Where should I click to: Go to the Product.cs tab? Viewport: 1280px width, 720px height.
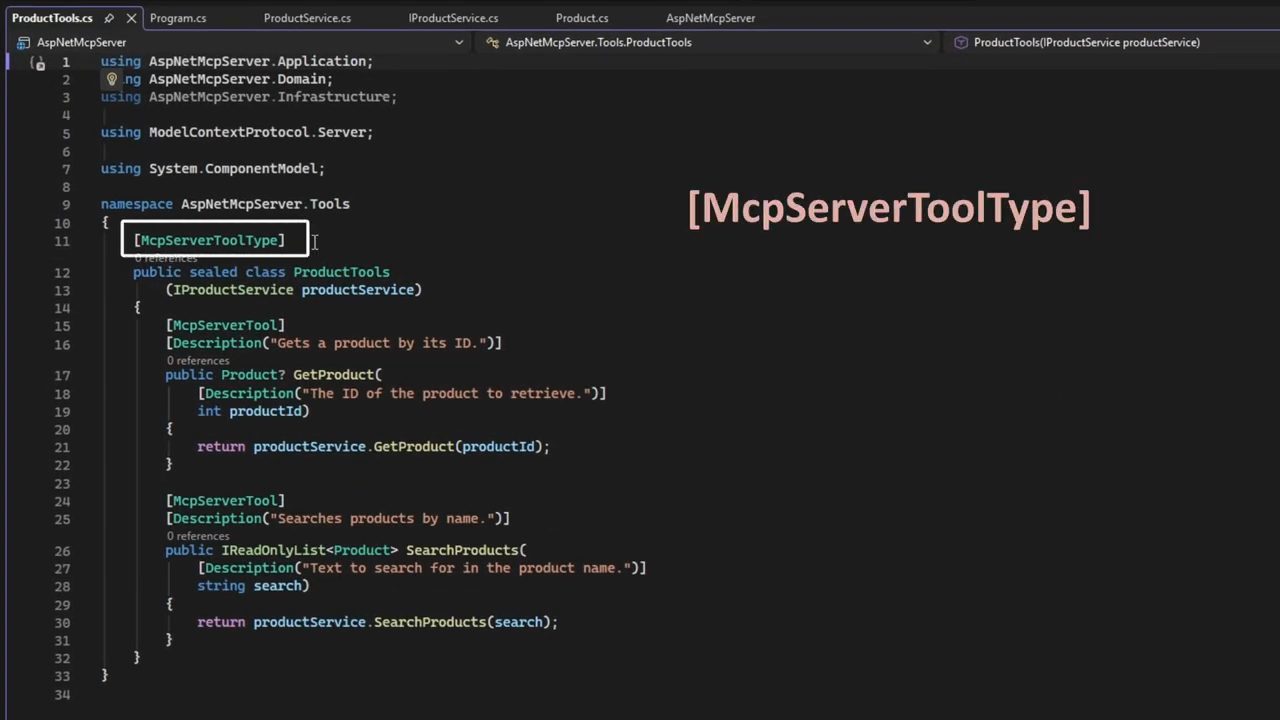click(582, 18)
